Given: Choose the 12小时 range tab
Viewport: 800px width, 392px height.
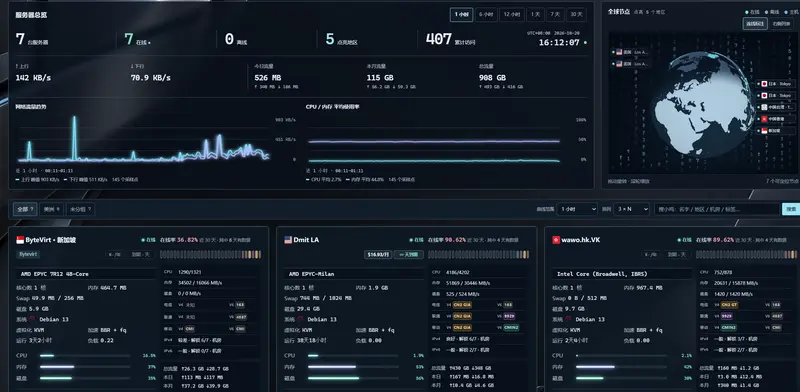Looking at the screenshot, I should [x=512, y=15].
